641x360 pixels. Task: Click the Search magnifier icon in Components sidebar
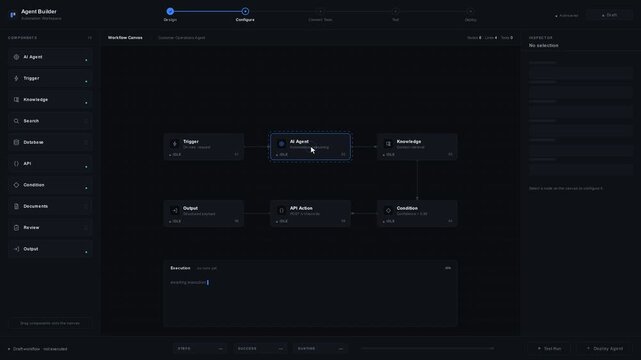click(16, 121)
